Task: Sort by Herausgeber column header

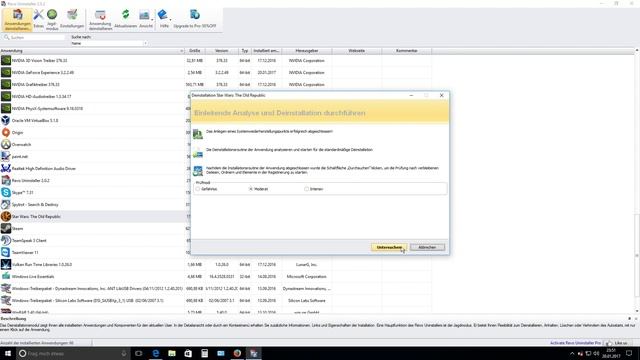Action: click(x=307, y=51)
